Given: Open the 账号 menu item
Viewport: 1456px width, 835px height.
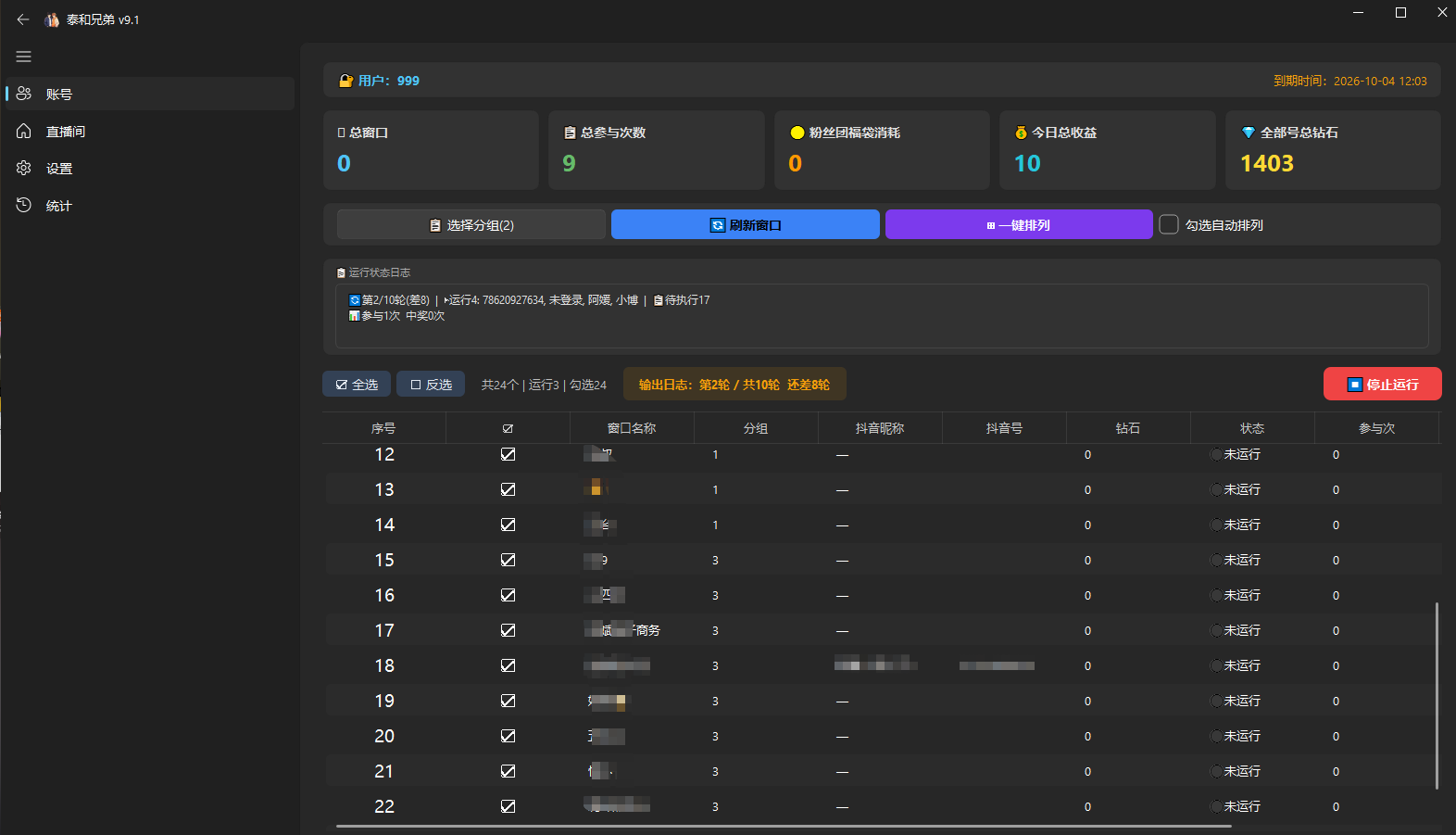Looking at the screenshot, I should pos(150,94).
